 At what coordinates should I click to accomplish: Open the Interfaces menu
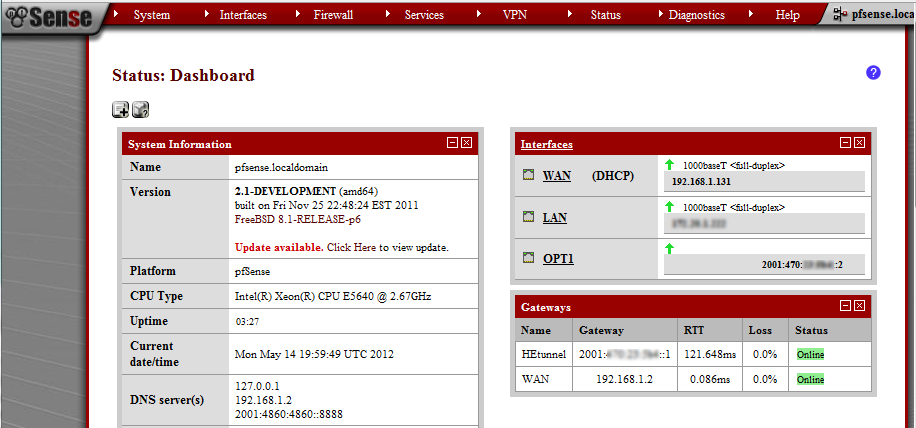coord(243,15)
